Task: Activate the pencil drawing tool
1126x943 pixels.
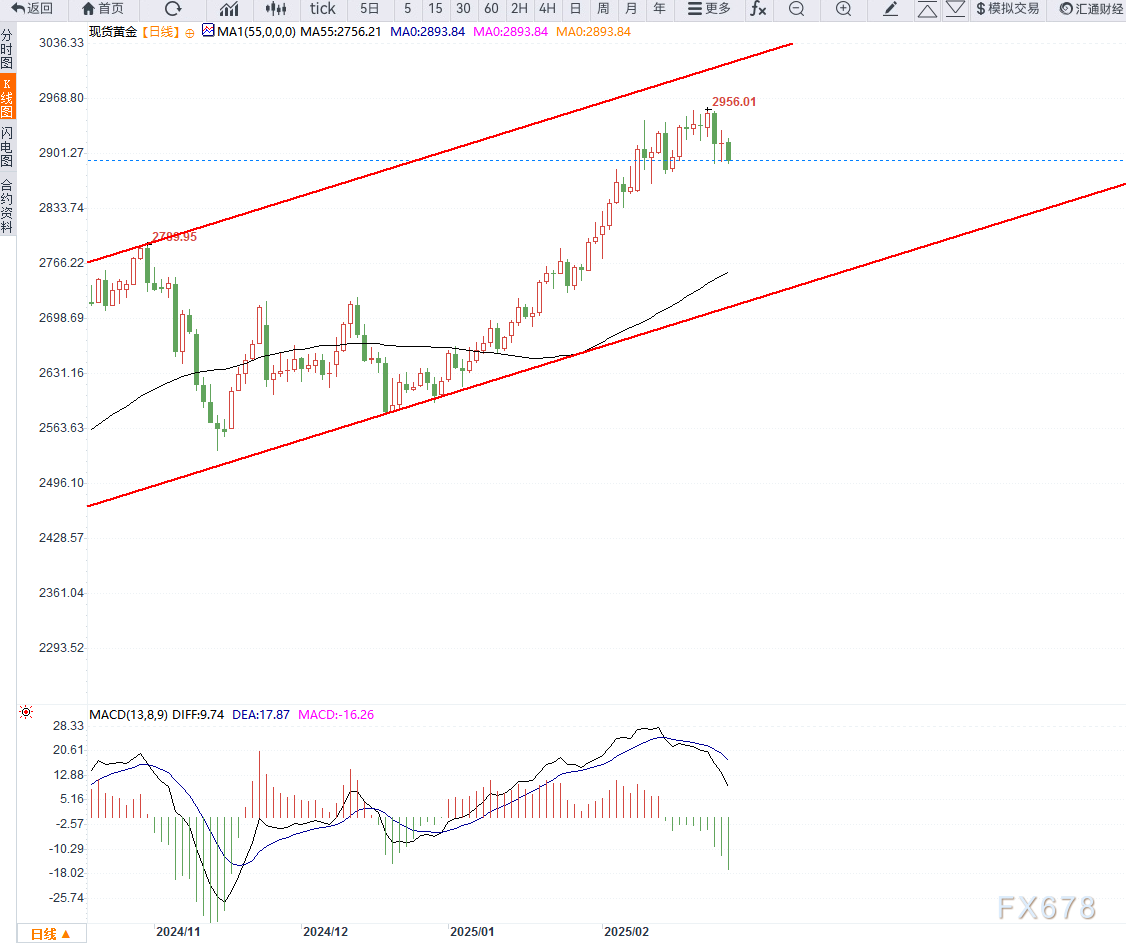Action: click(891, 9)
